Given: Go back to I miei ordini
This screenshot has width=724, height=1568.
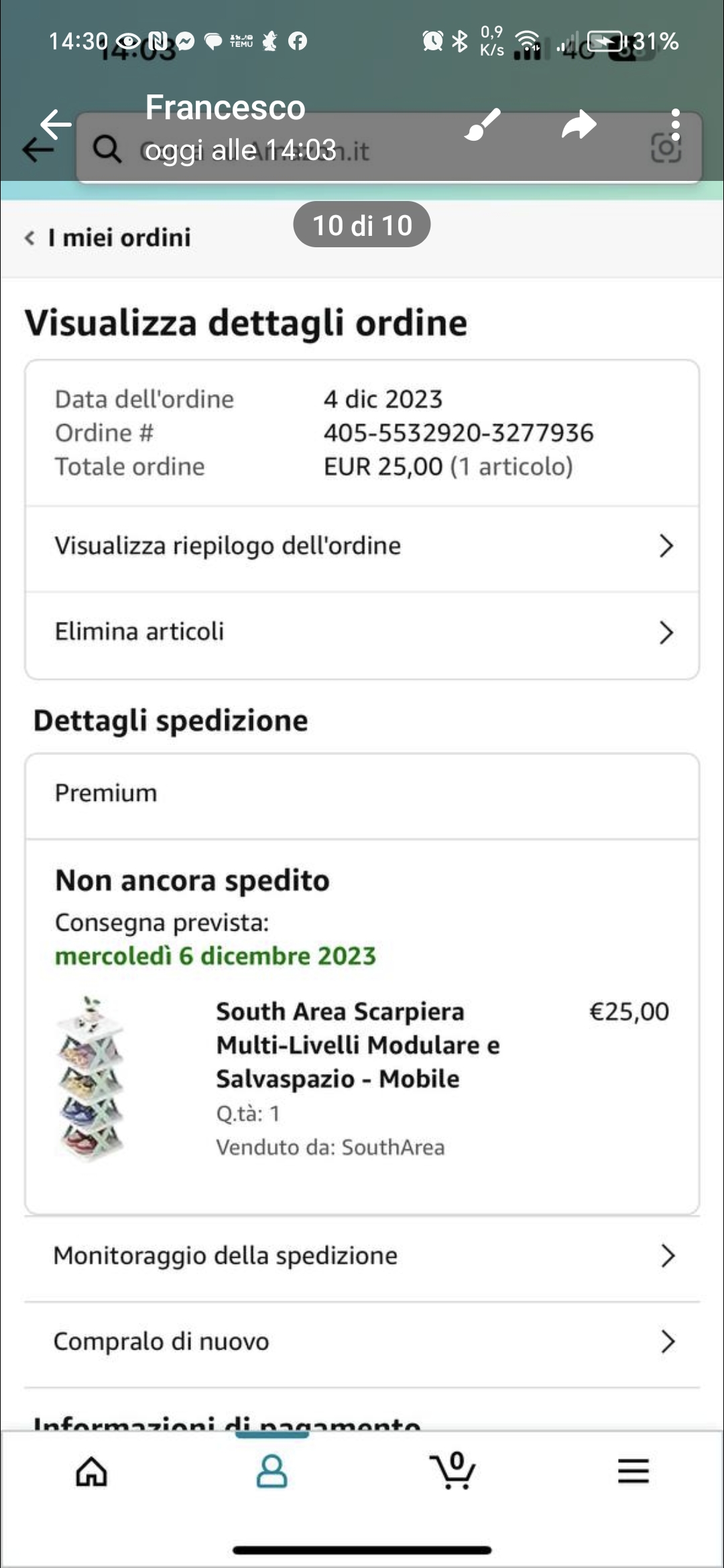Looking at the screenshot, I should click(x=109, y=238).
